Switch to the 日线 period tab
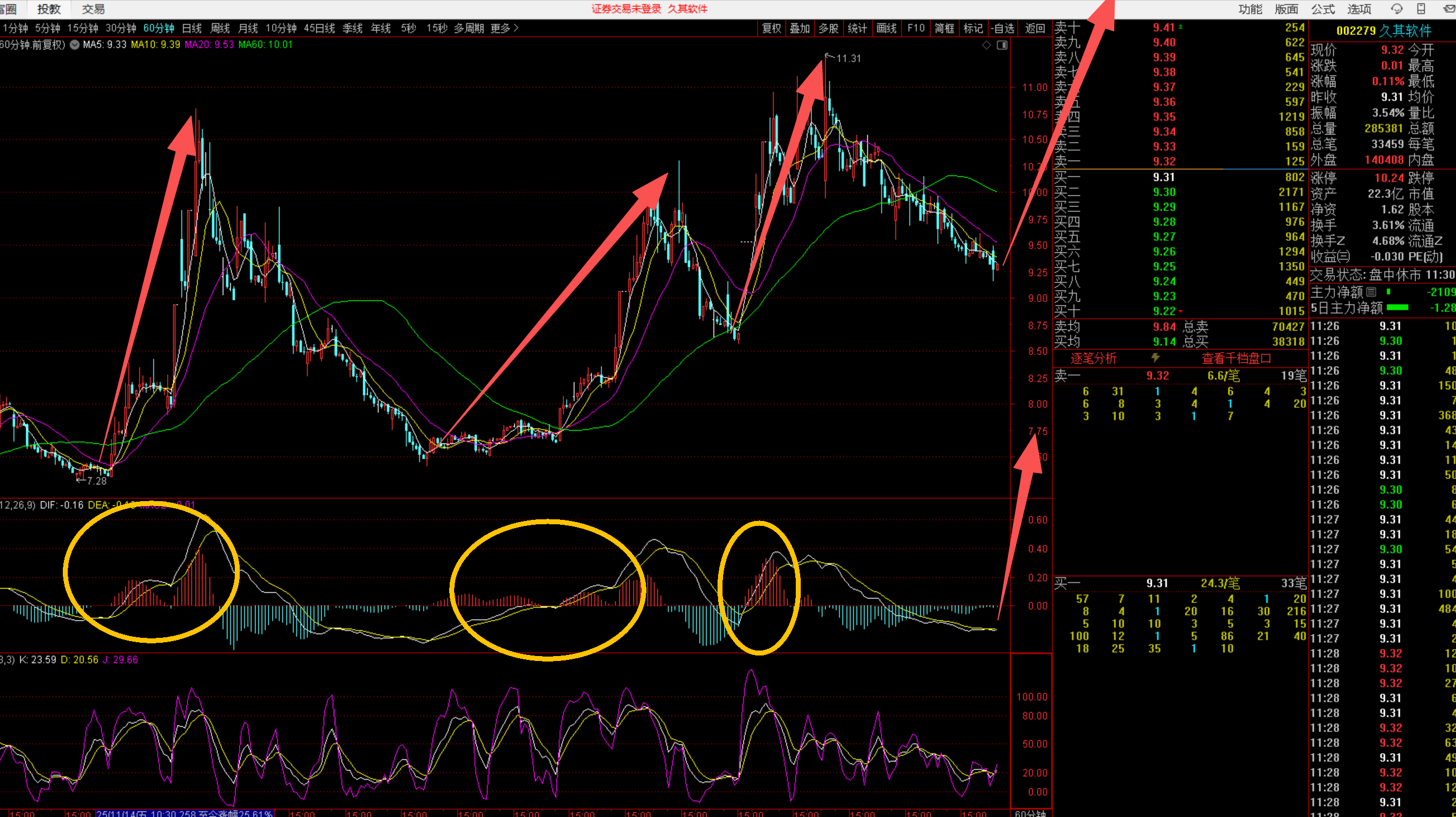 (192, 28)
